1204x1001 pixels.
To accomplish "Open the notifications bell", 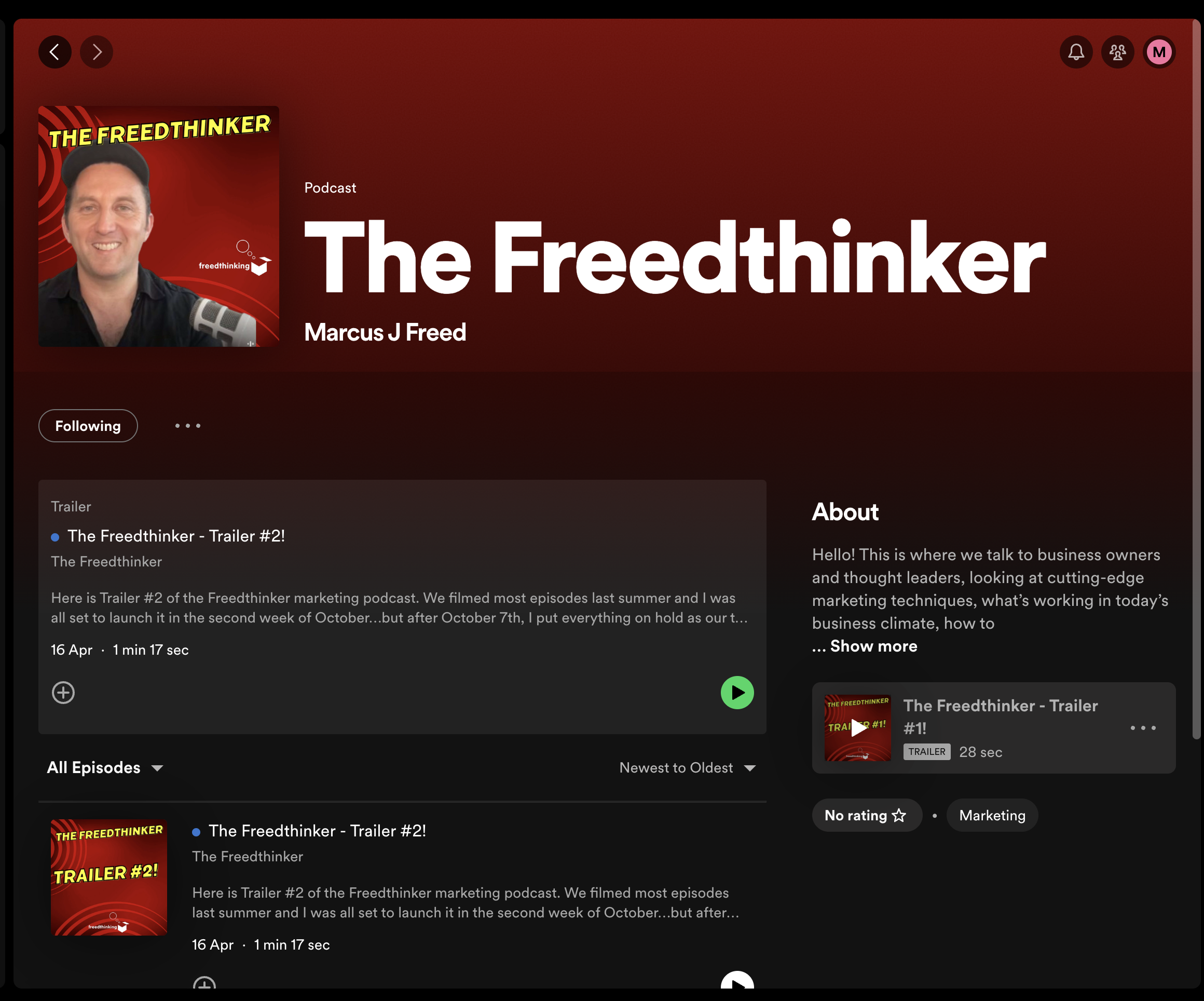I will [x=1076, y=52].
